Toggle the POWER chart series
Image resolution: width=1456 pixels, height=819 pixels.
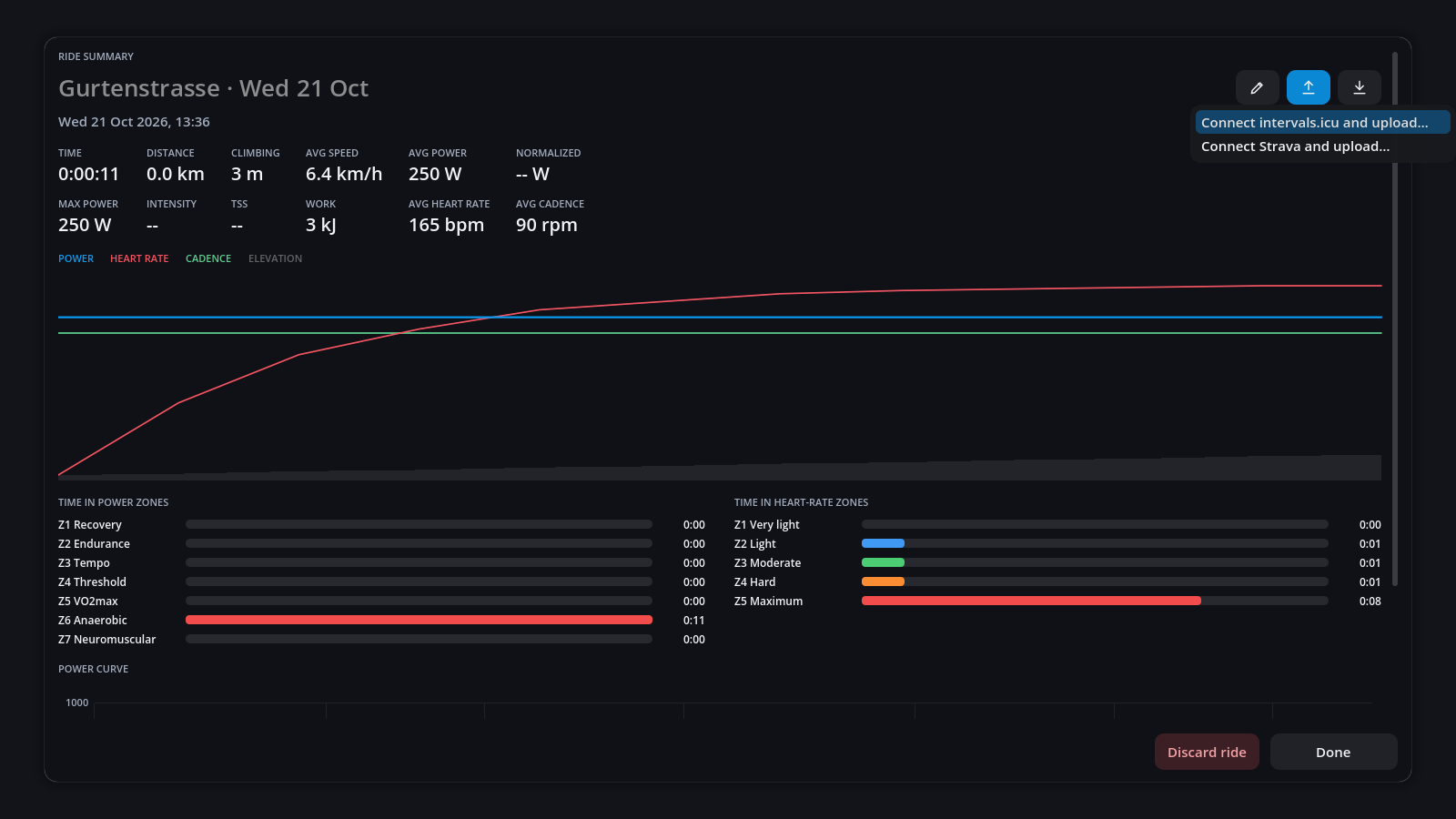click(x=76, y=258)
